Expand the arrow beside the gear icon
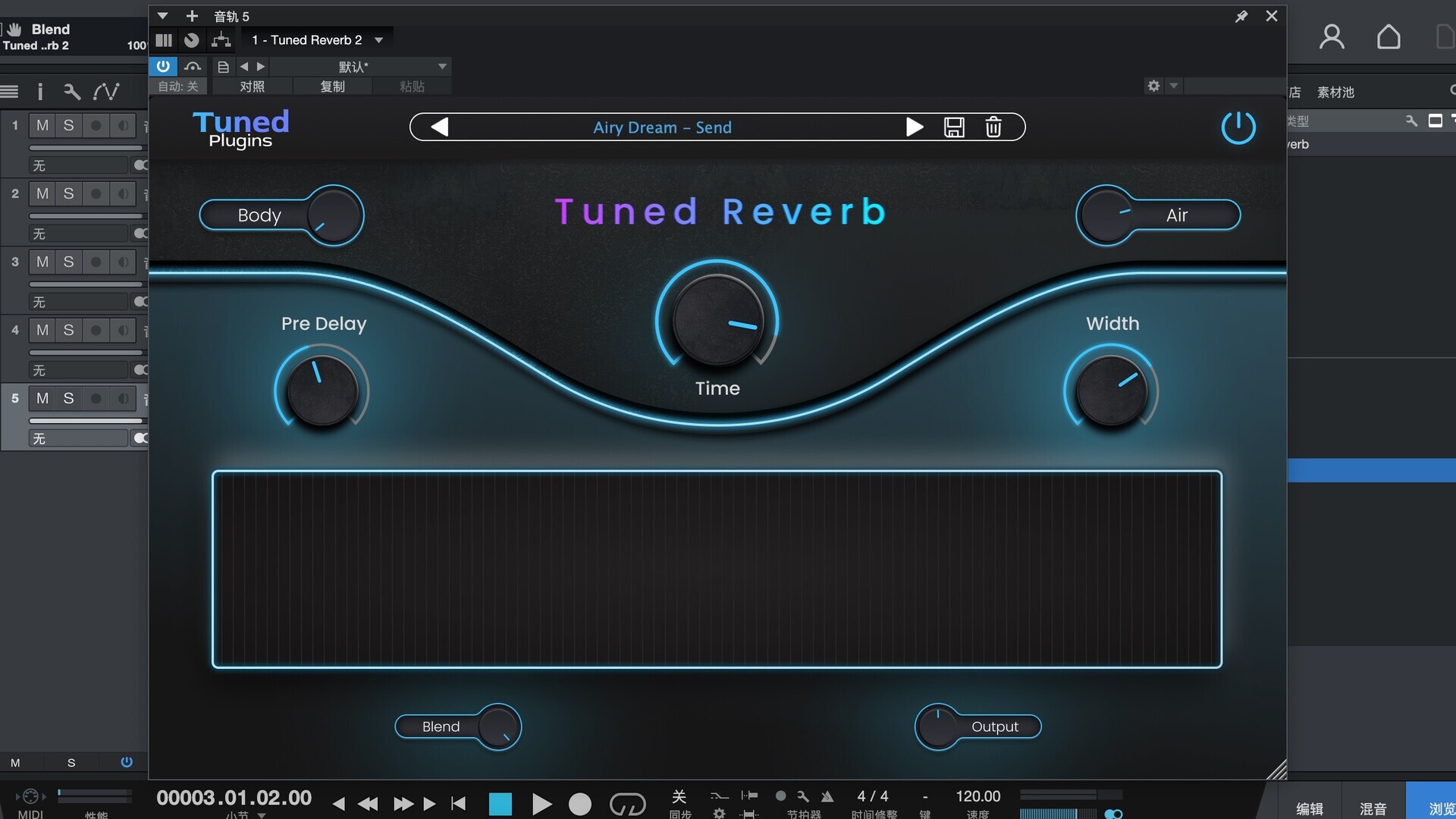This screenshot has width=1456, height=819. 1174,86
